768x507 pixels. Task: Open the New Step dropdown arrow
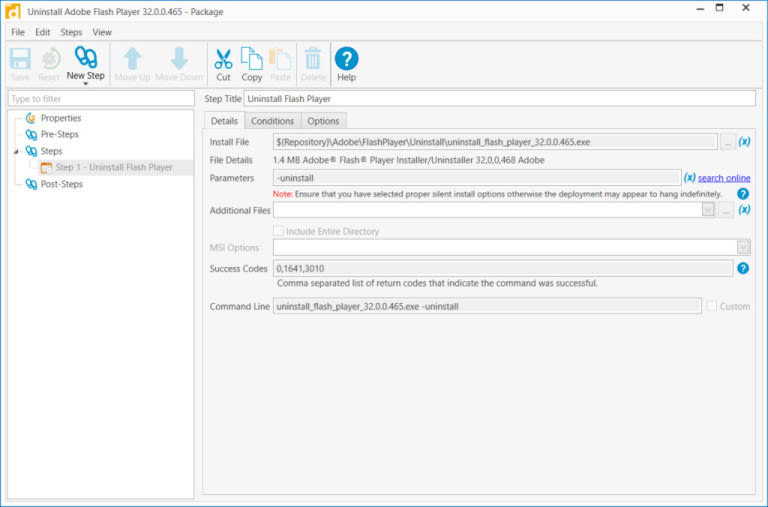(x=86, y=84)
